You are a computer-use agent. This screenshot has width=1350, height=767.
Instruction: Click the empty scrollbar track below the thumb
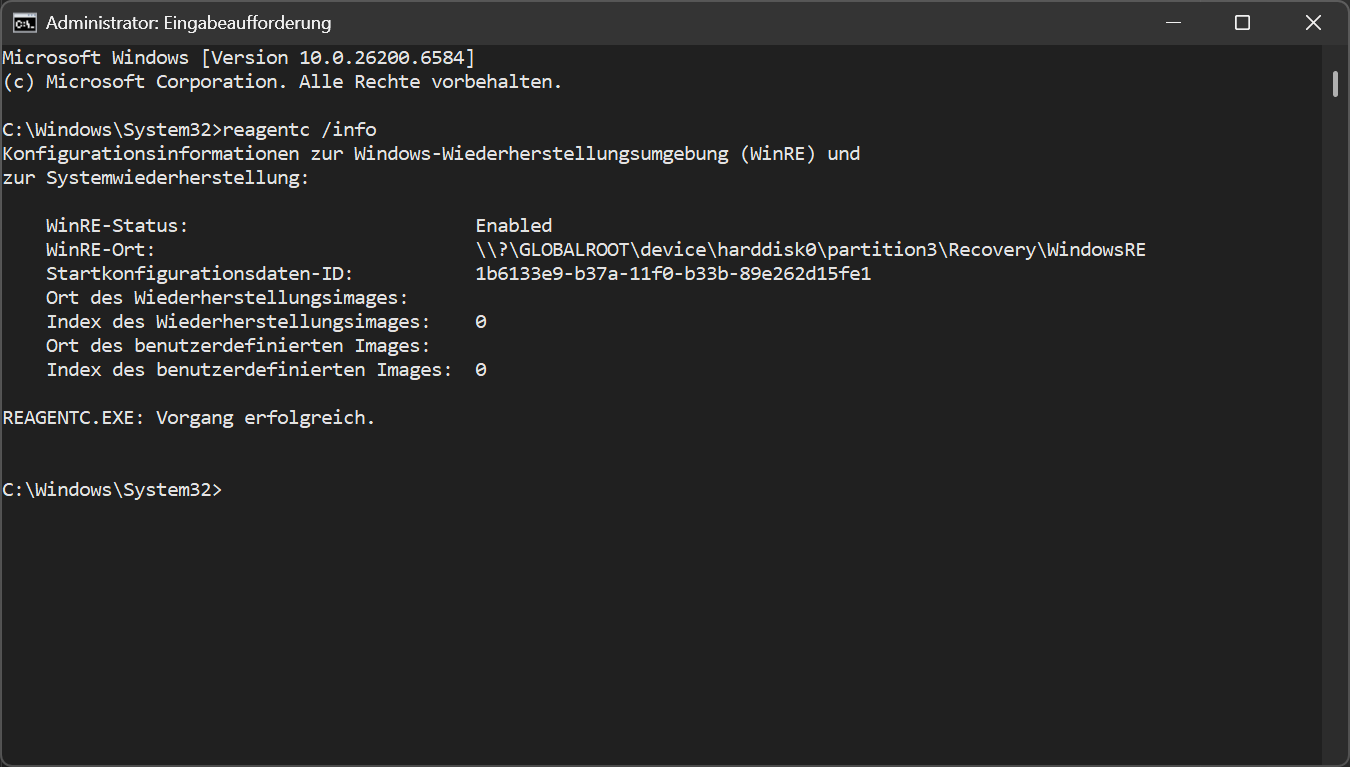(1336, 430)
